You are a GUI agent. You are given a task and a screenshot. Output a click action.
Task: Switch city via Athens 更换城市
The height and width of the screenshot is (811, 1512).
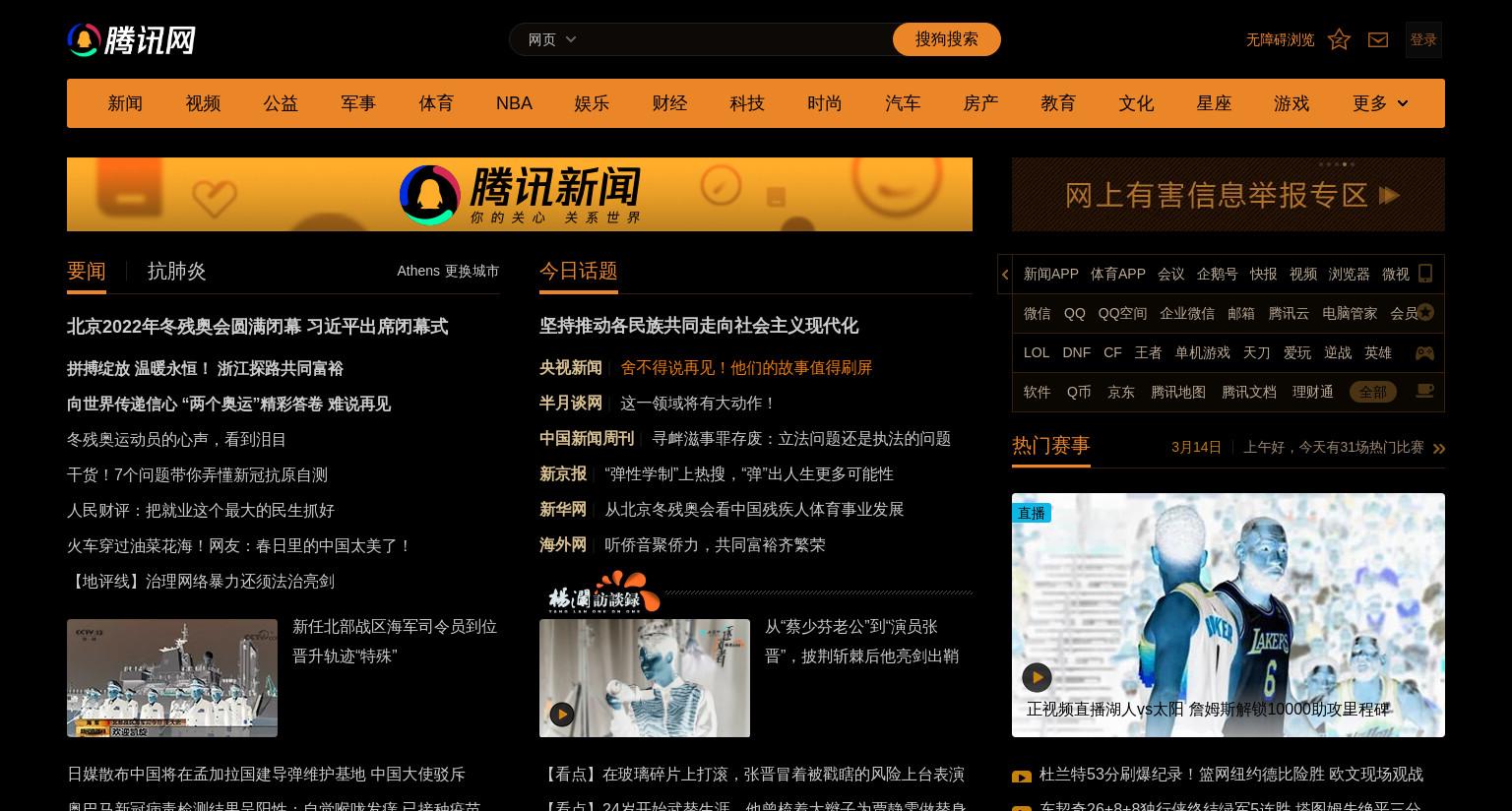pyautogui.click(x=448, y=271)
